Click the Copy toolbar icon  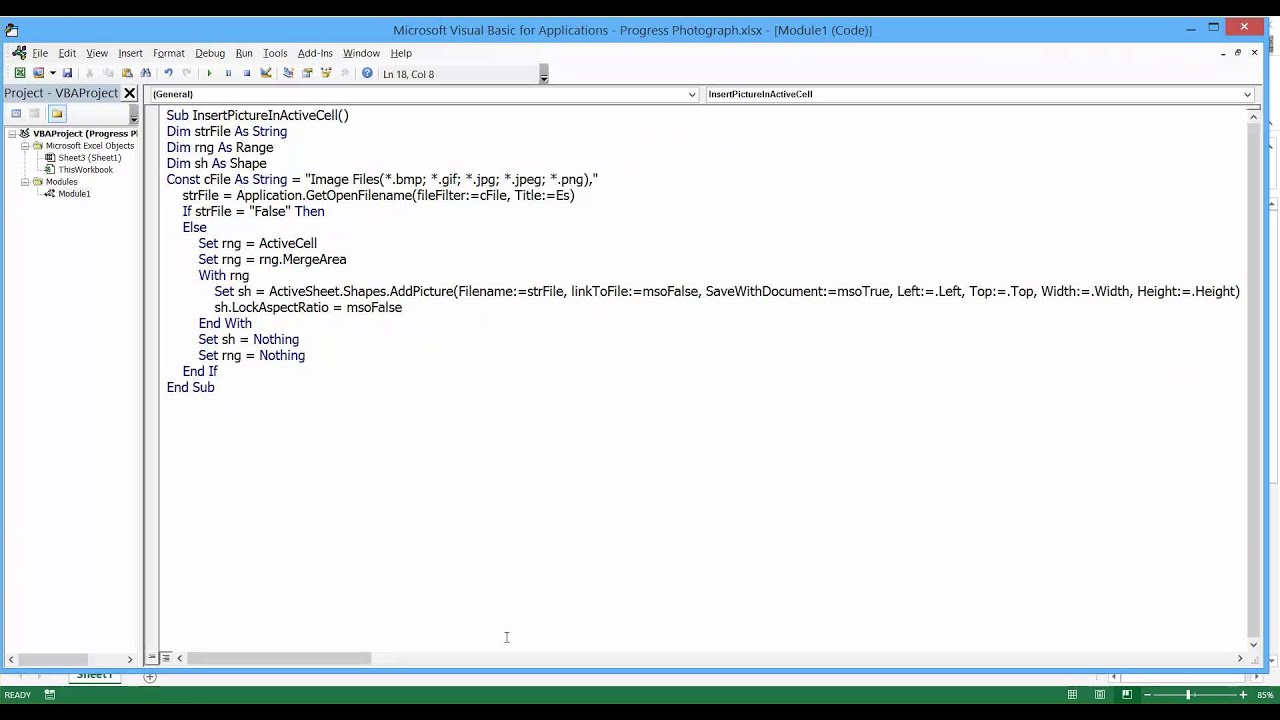pyautogui.click(x=108, y=73)
